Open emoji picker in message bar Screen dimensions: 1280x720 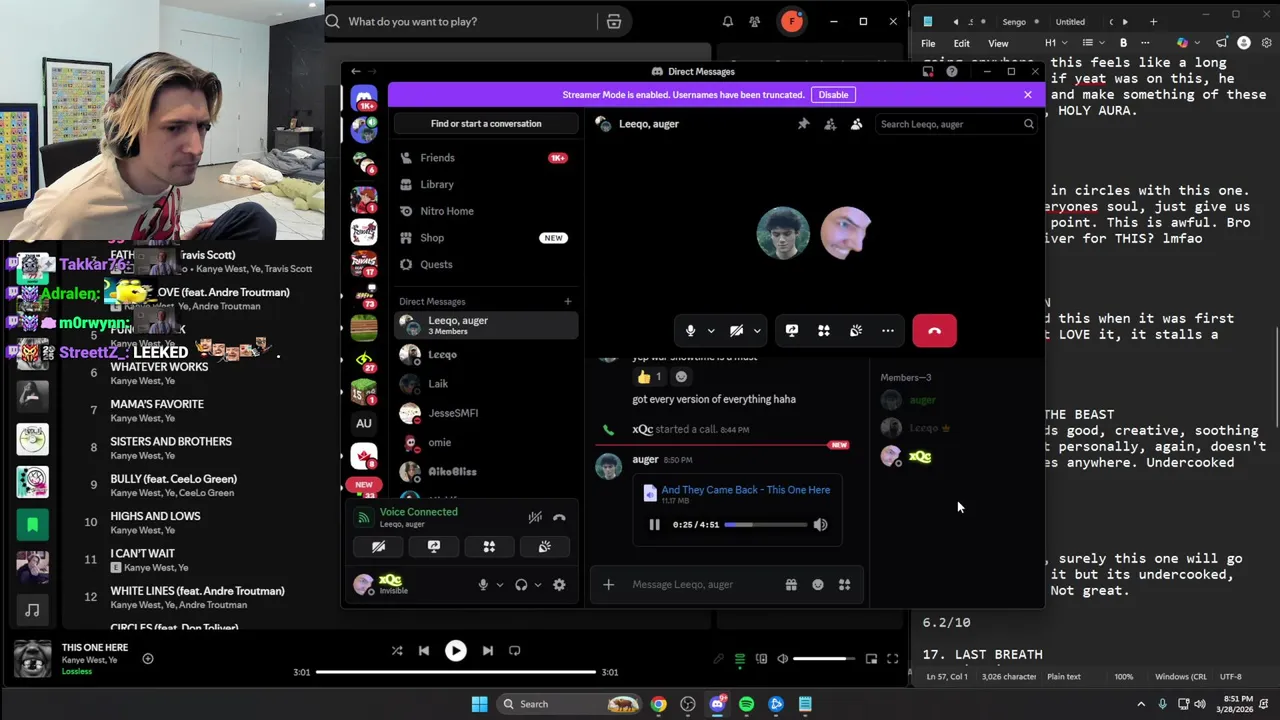click(x=818, y=585)
